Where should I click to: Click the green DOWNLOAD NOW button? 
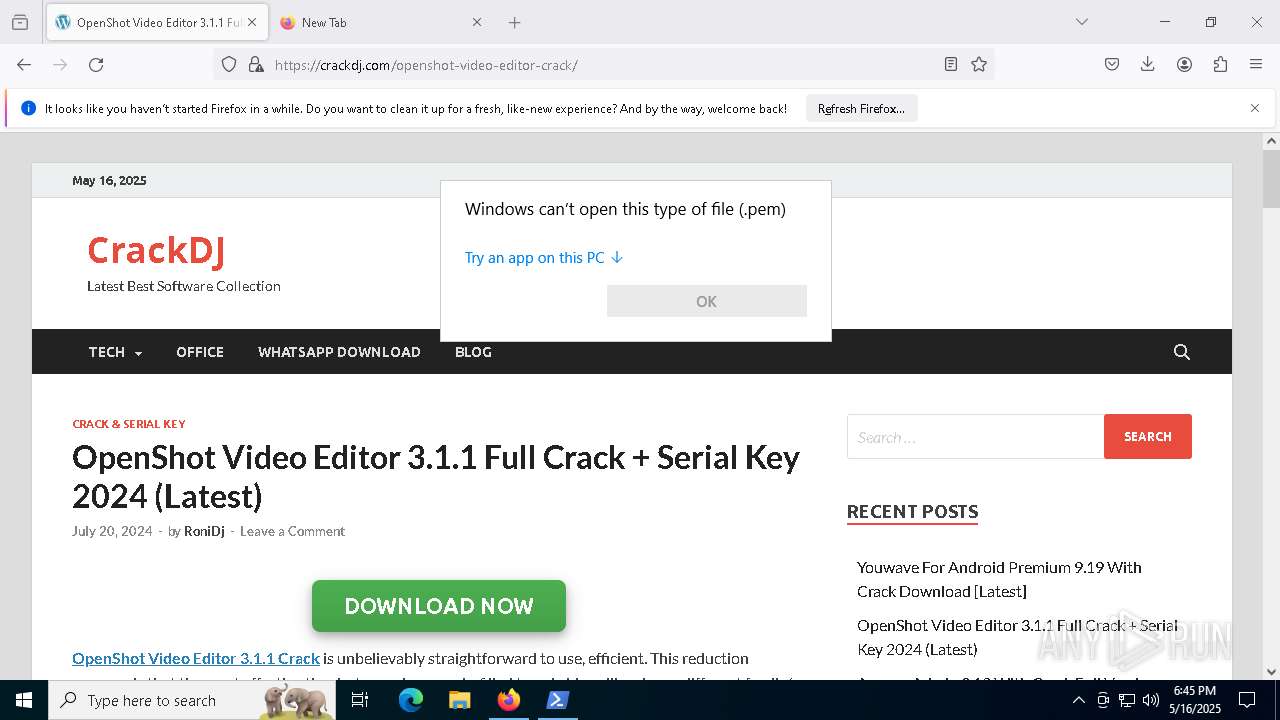point(439,606)
